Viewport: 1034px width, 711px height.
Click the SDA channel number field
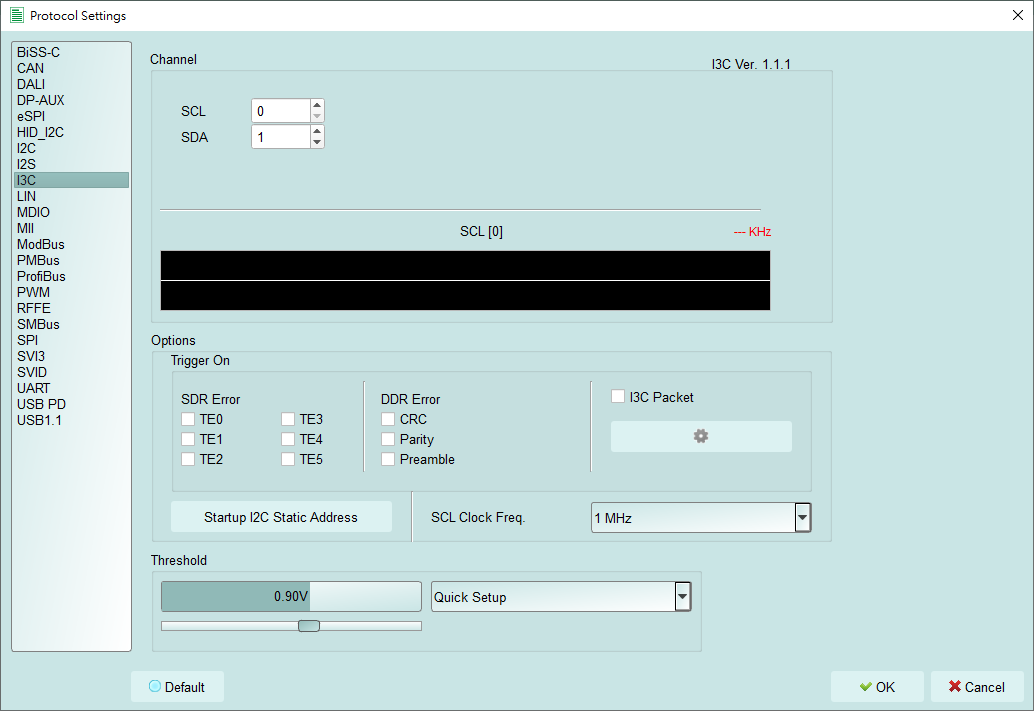(281, 137)
